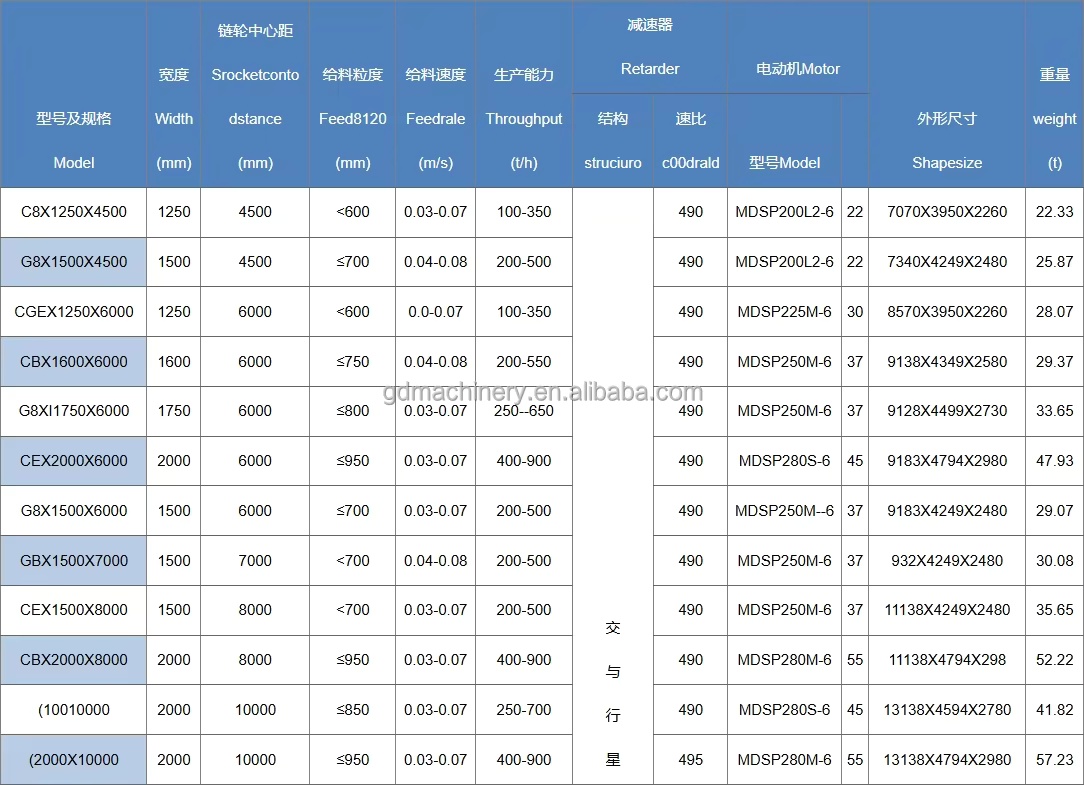
Task: Click the motor model MDSP250M--6 cell
Action: (784, 511)
